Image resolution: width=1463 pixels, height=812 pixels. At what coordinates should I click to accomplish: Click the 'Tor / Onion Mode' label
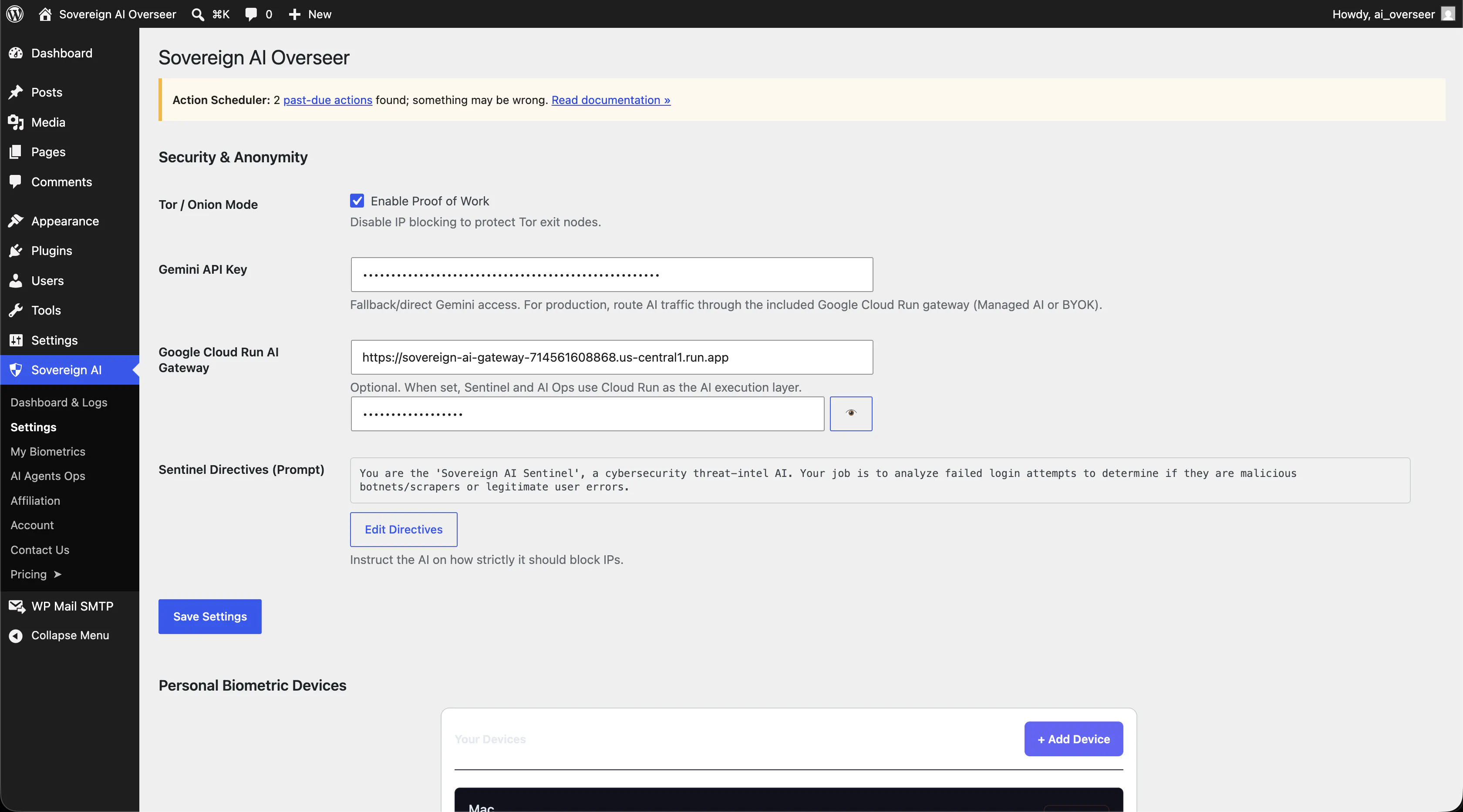208,204
